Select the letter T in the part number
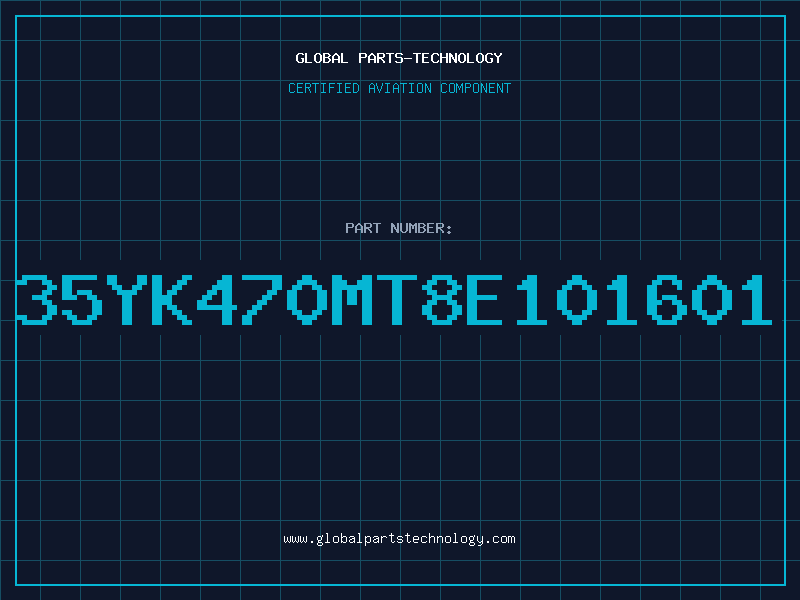 coord(397,299)
